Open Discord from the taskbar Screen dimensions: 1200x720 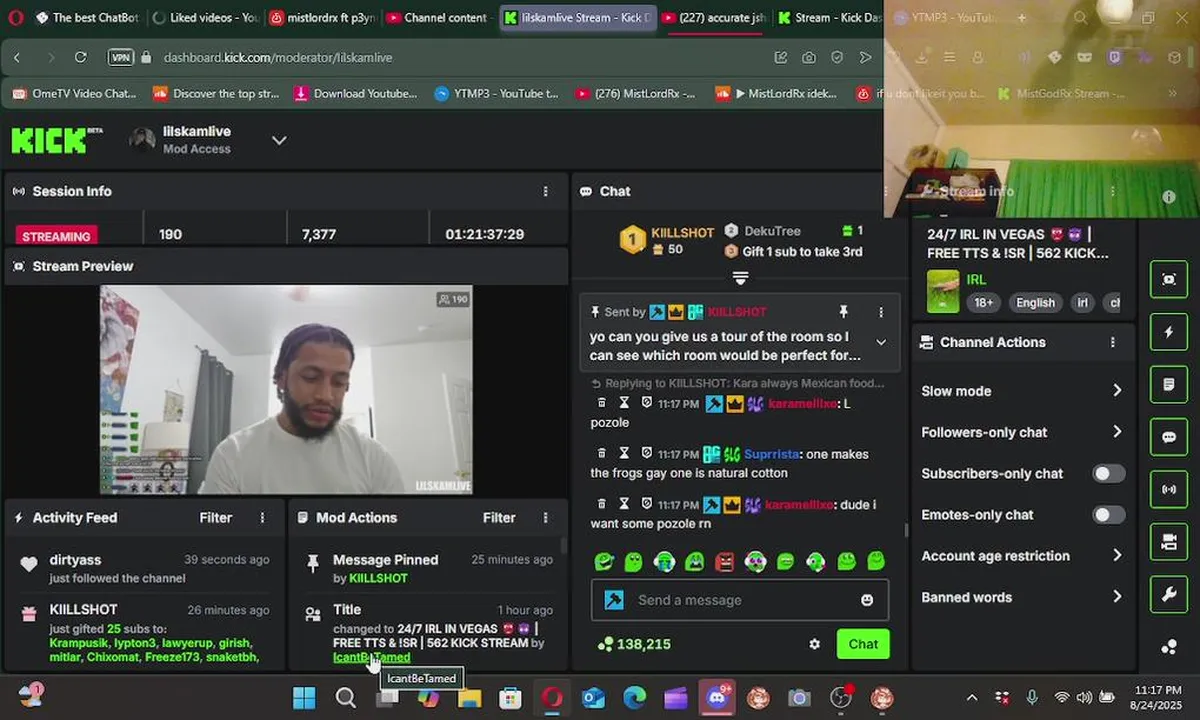[717, 697]
